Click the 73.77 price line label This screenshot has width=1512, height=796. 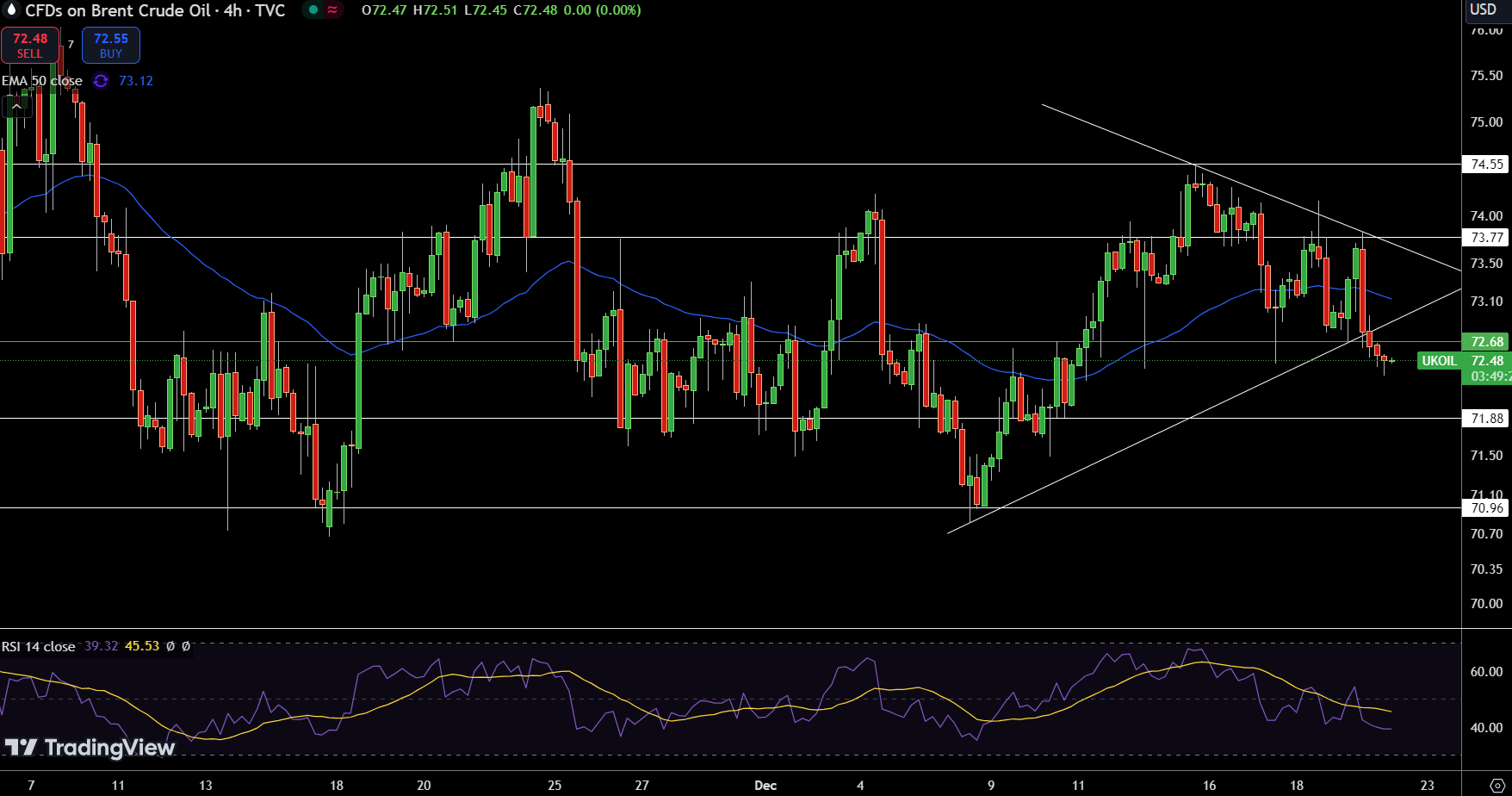1486,238
